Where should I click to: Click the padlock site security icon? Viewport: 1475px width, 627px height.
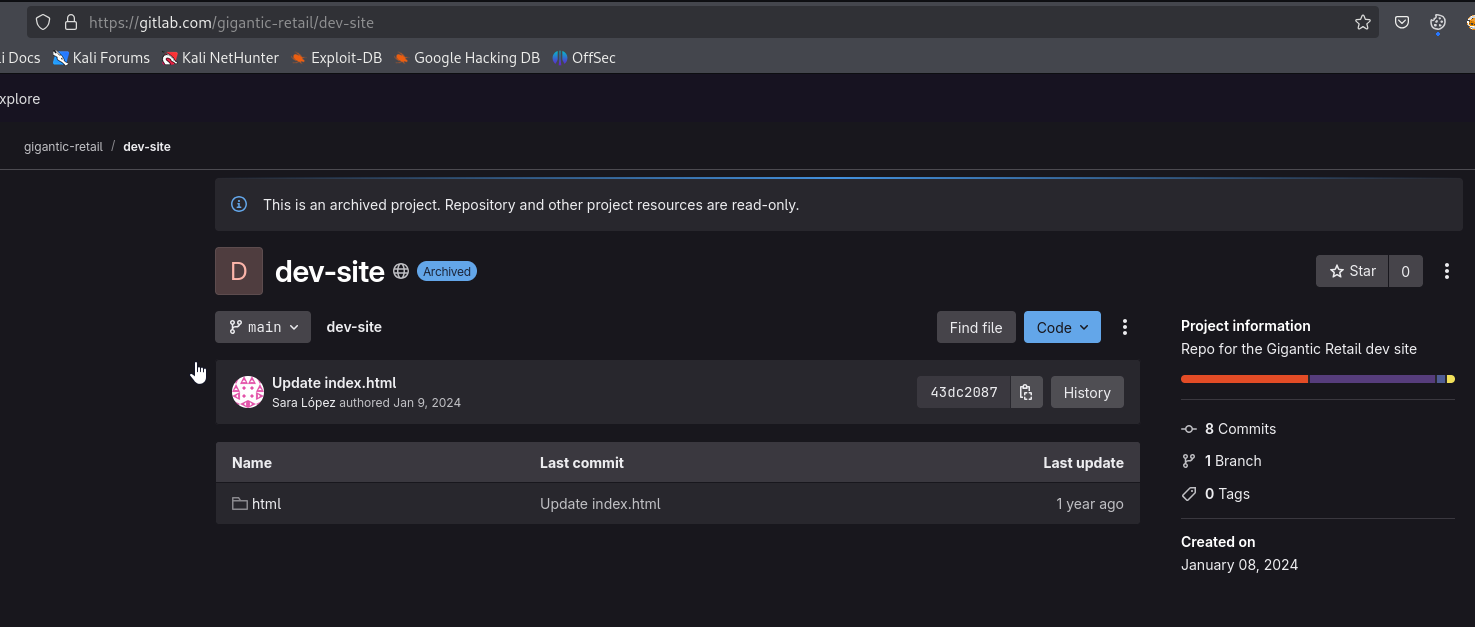coord(70,22)
